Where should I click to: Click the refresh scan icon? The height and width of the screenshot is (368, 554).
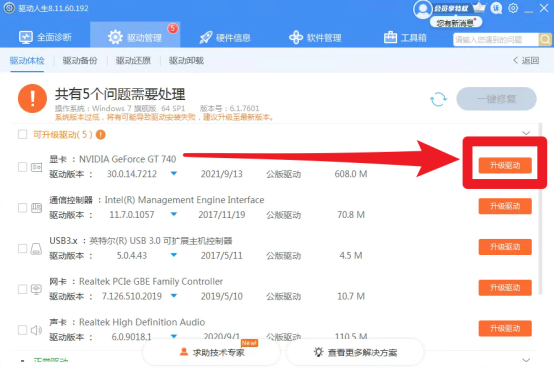click(438, 99)
